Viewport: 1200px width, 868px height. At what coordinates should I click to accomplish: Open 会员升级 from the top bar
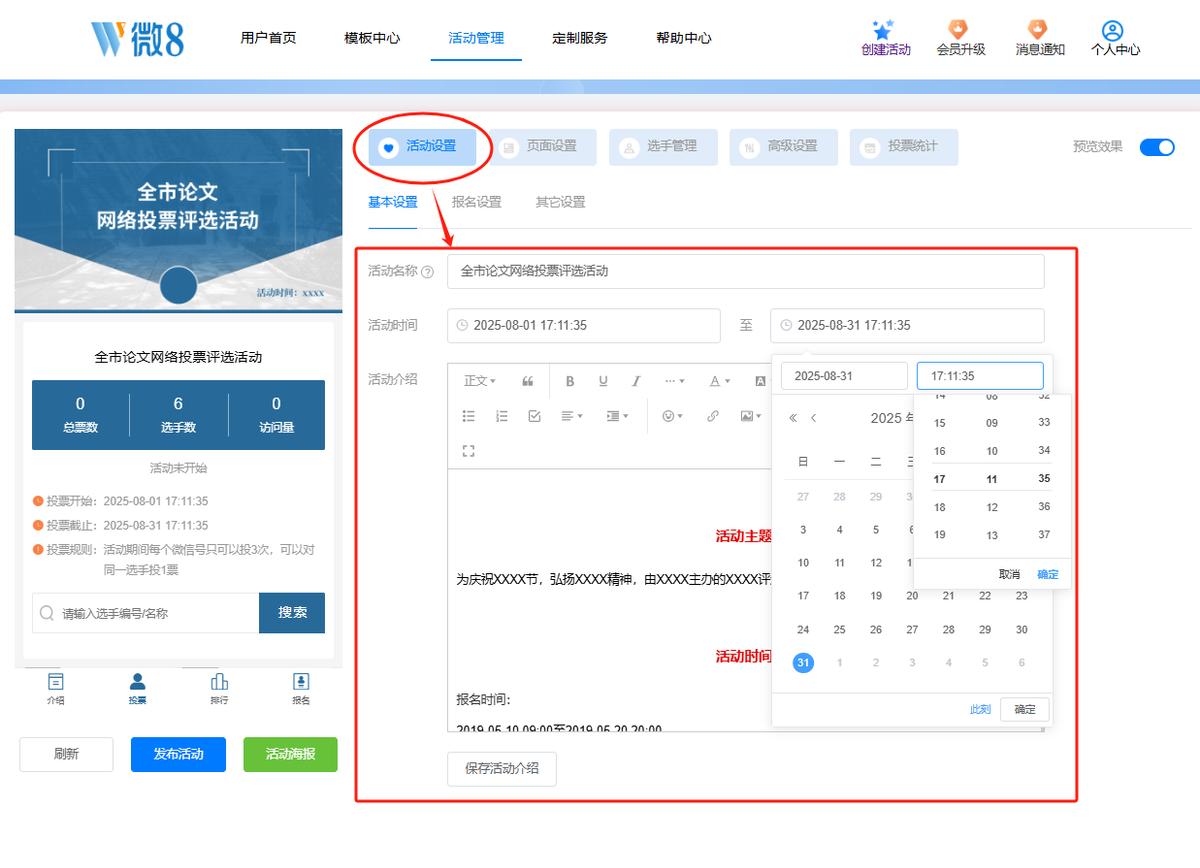[960, 39]
